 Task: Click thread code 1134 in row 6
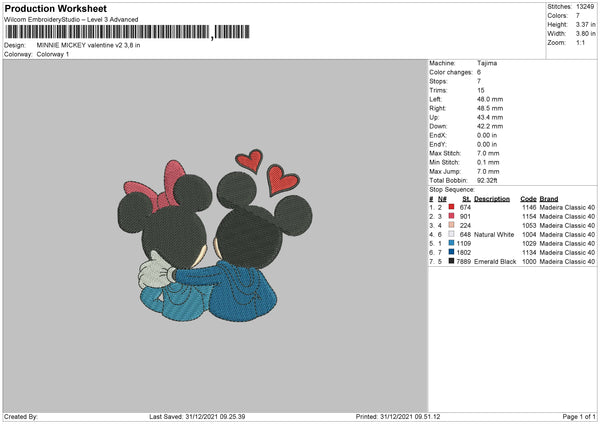[x=529, y=253]
